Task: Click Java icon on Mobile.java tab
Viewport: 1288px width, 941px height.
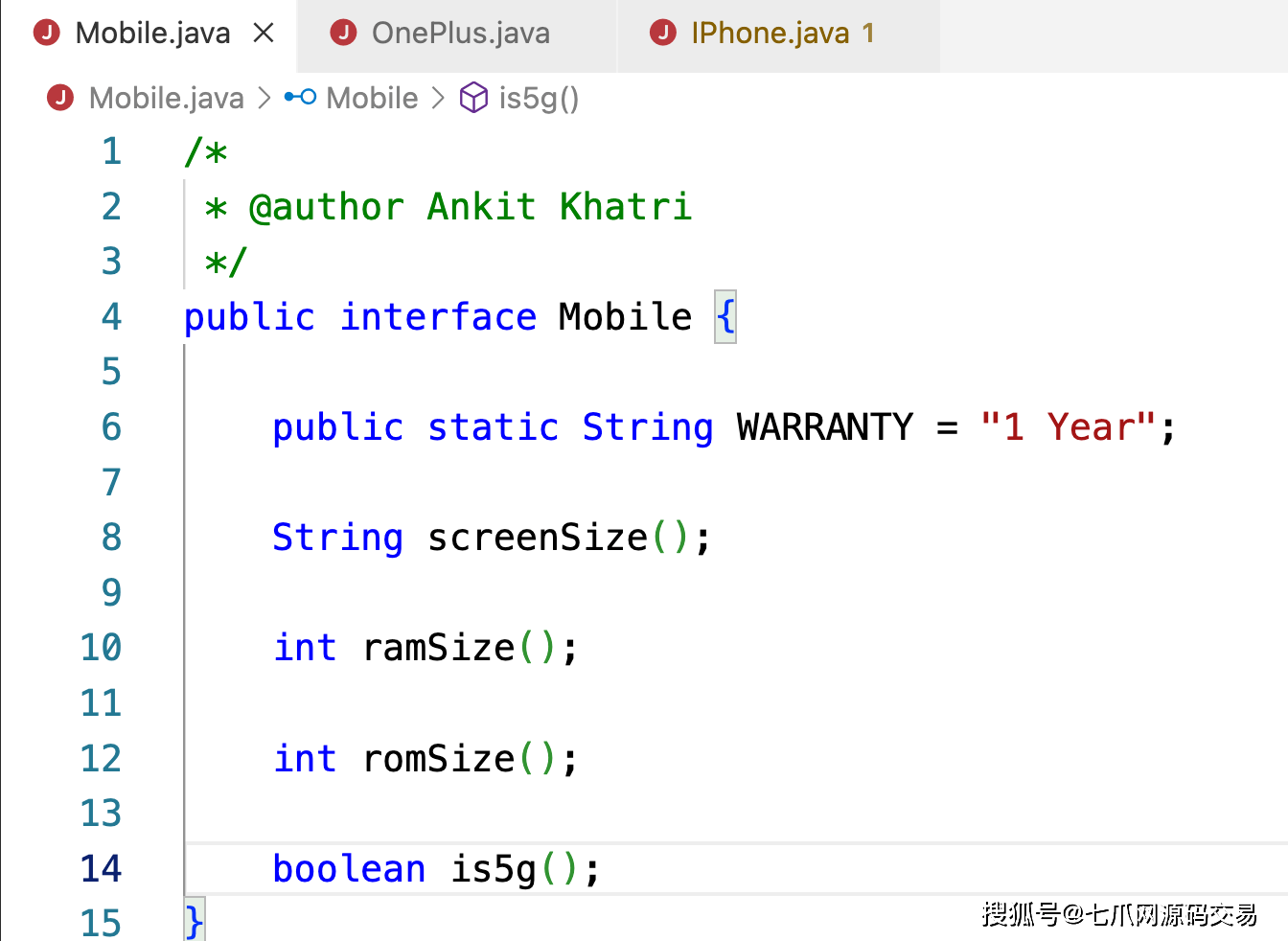Action: (46, 34)
